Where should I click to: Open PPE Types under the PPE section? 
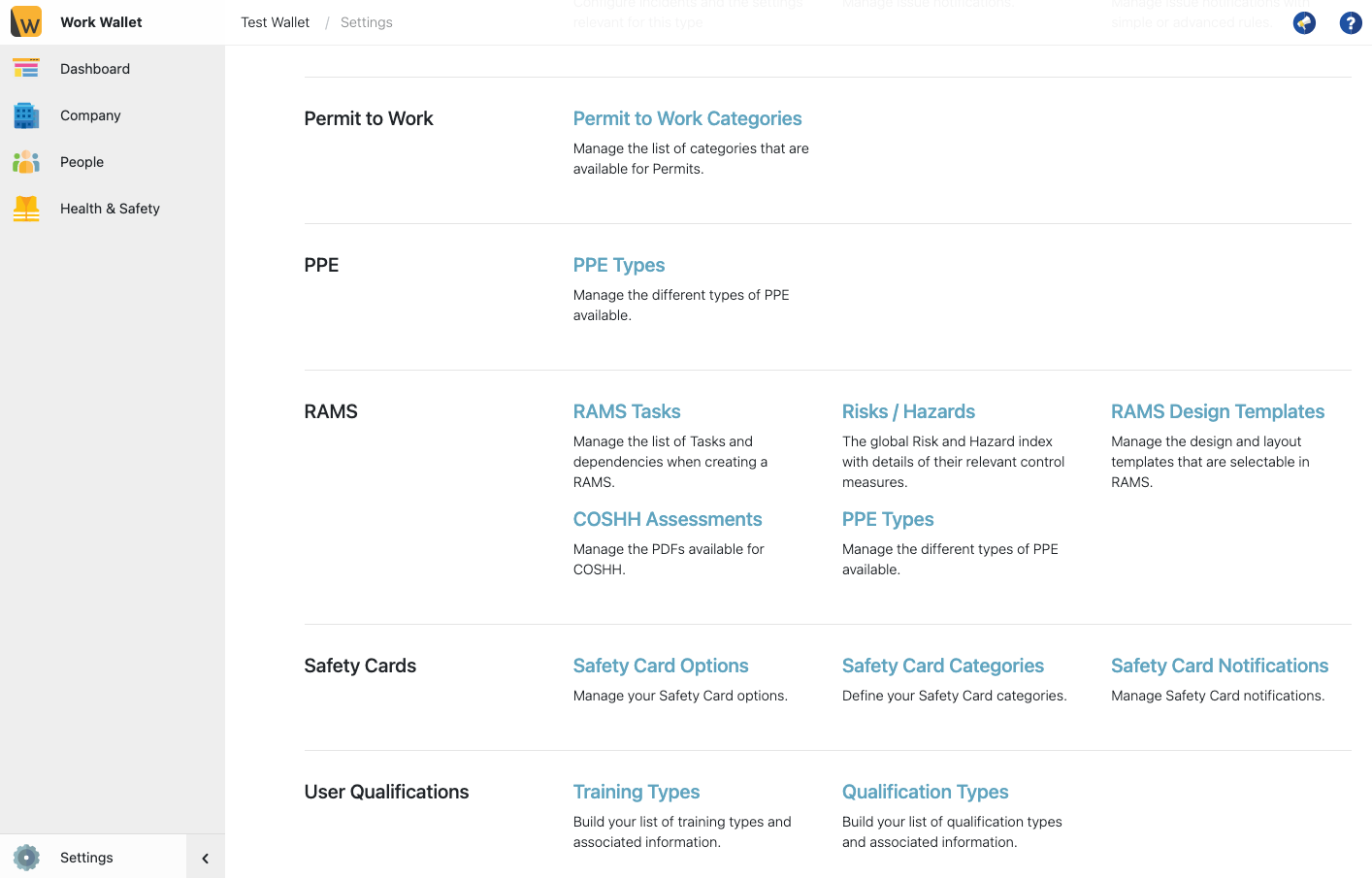618,265
